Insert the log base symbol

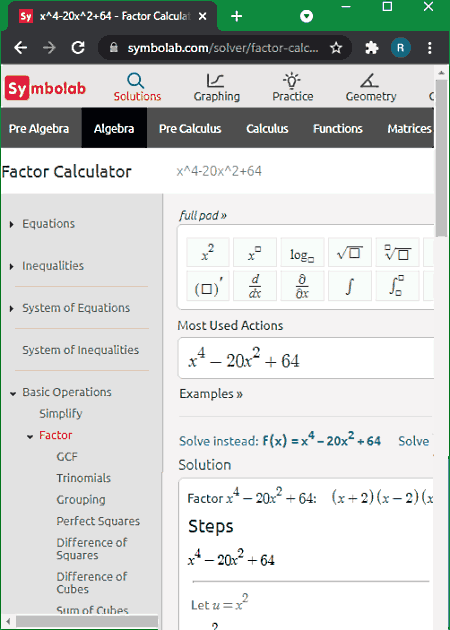click(x=303, y=252)
